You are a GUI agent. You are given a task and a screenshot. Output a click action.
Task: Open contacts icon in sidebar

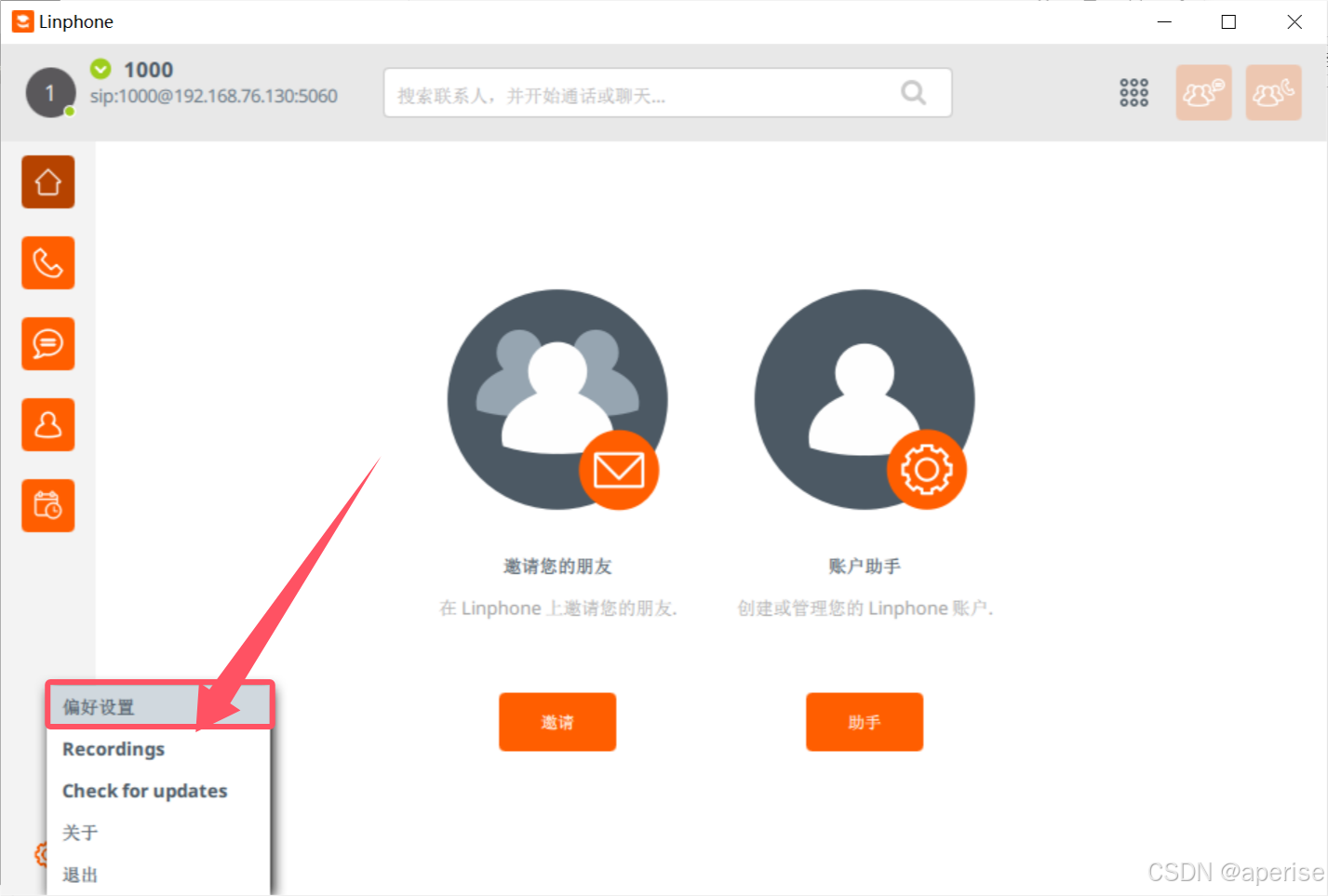48,424
